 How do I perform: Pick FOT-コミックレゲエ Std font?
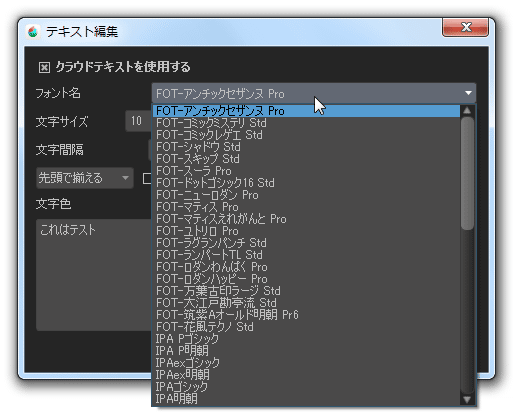pos(306,135)
